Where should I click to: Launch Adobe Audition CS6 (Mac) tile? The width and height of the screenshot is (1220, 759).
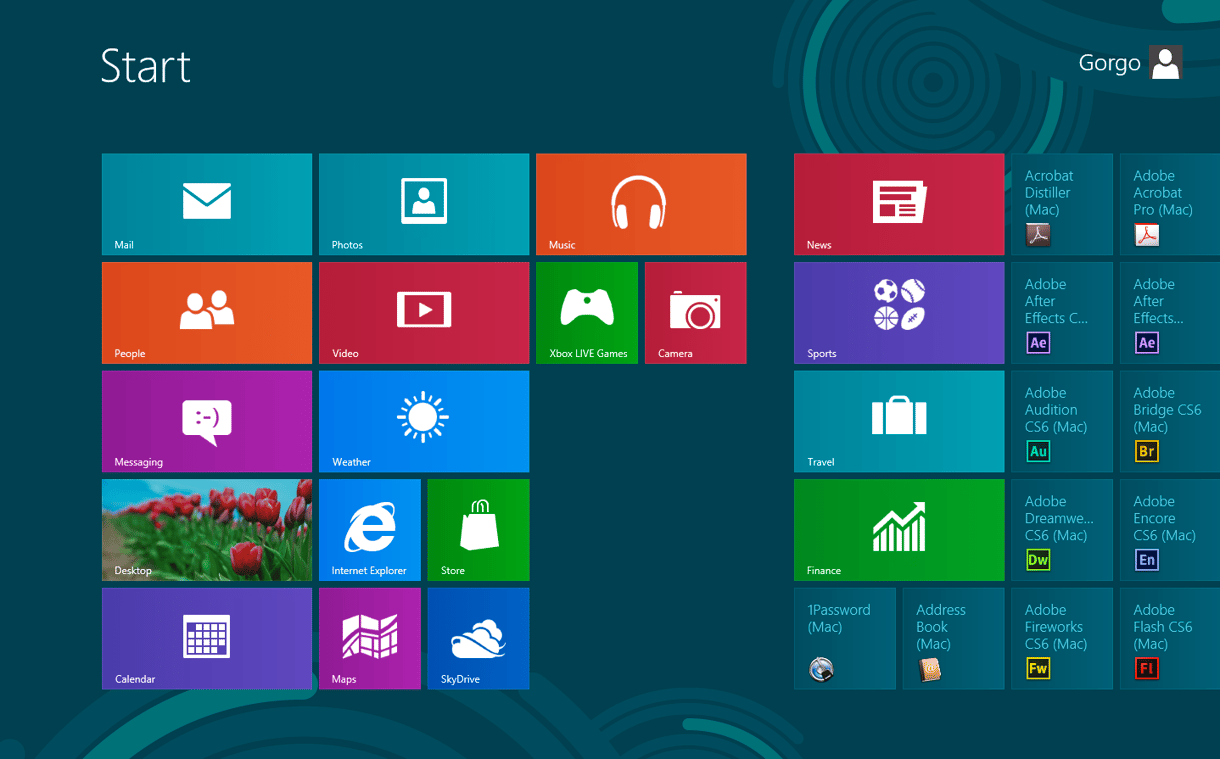(x=1062, y=421)
